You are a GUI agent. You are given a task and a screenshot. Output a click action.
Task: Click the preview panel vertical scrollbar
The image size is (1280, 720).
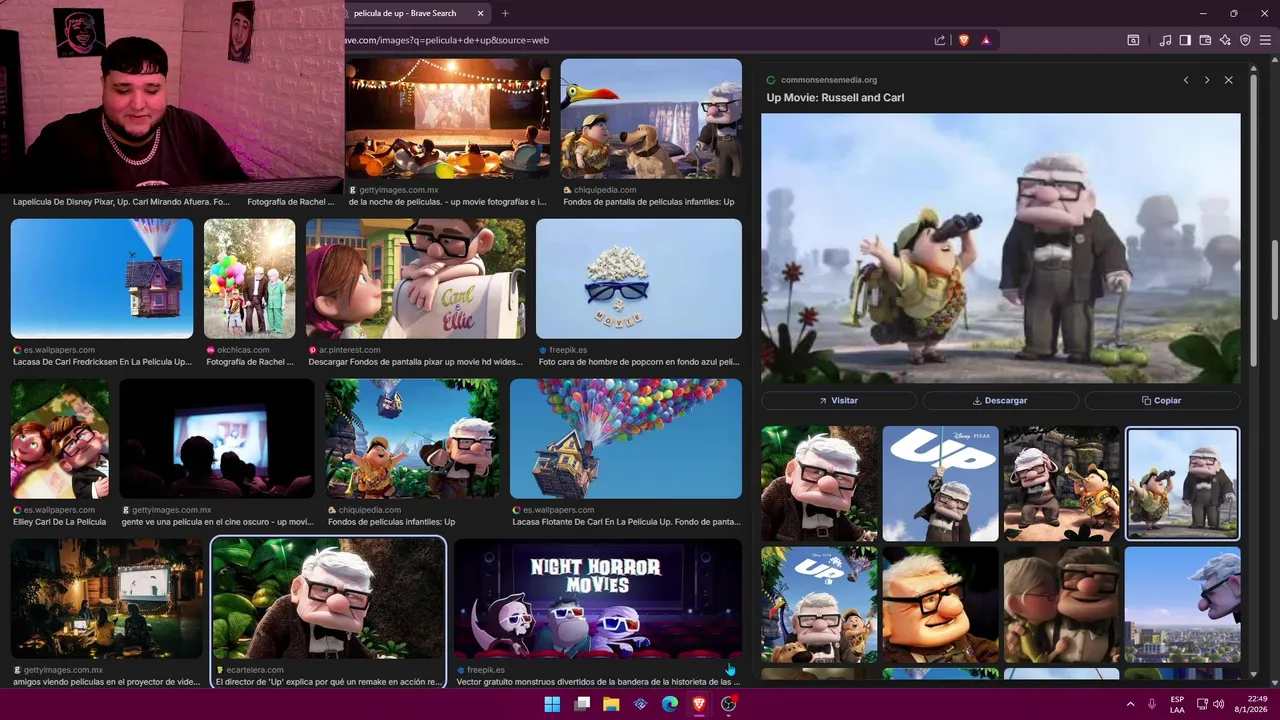point(1253,220)
